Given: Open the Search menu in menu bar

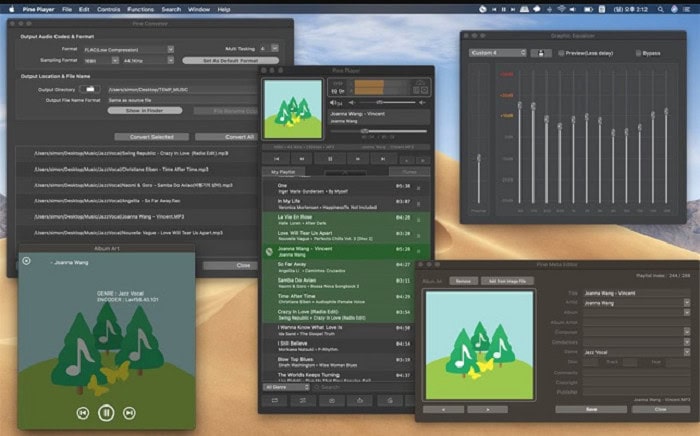Looking at the screenshot, I should [x=171, y=9].
